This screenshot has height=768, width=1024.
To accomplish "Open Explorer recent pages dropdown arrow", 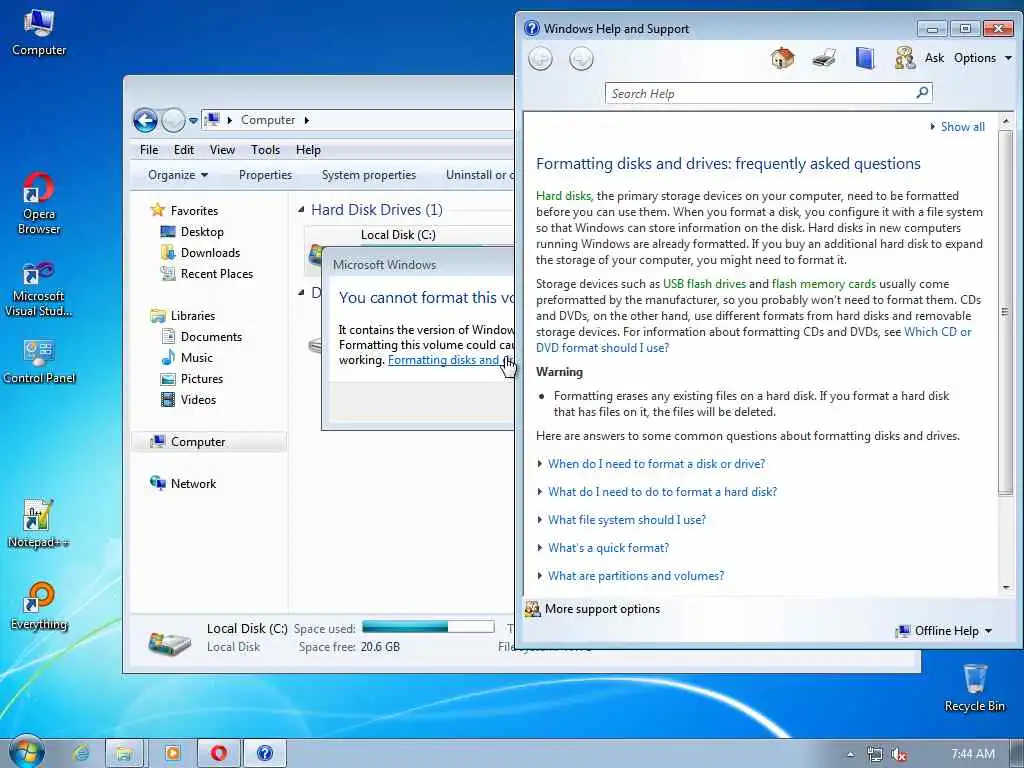I will tap(193, 121).
